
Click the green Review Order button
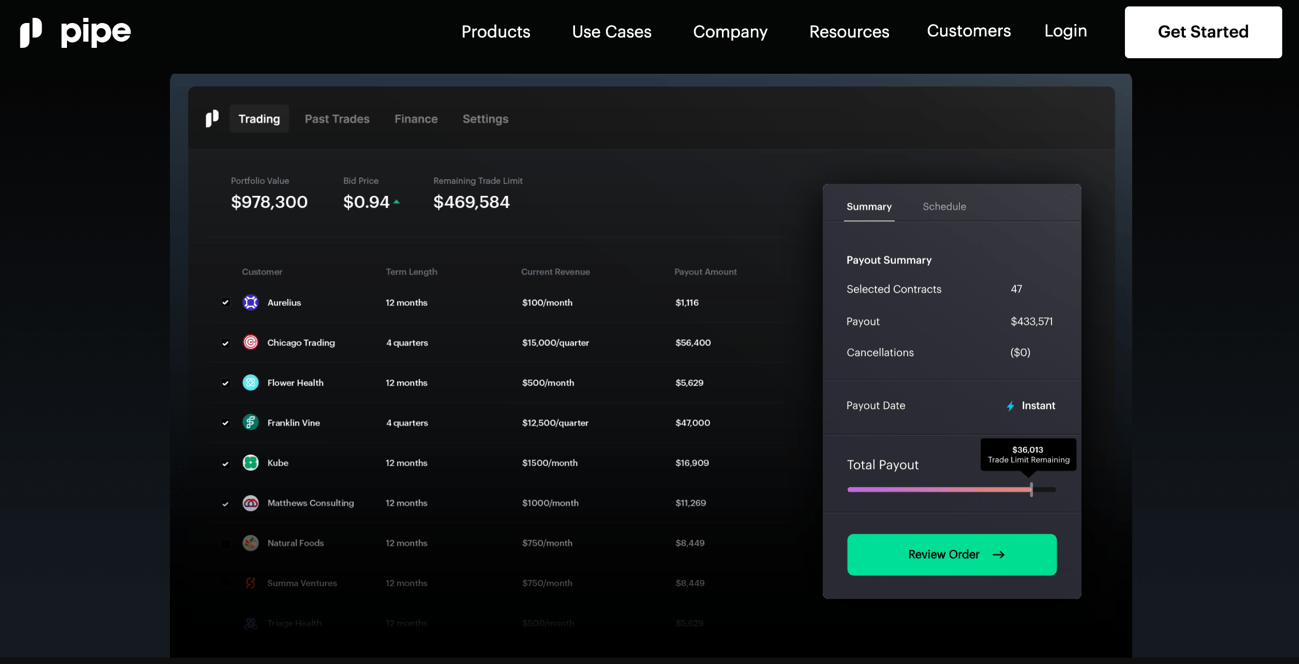(x=951, y=554)
